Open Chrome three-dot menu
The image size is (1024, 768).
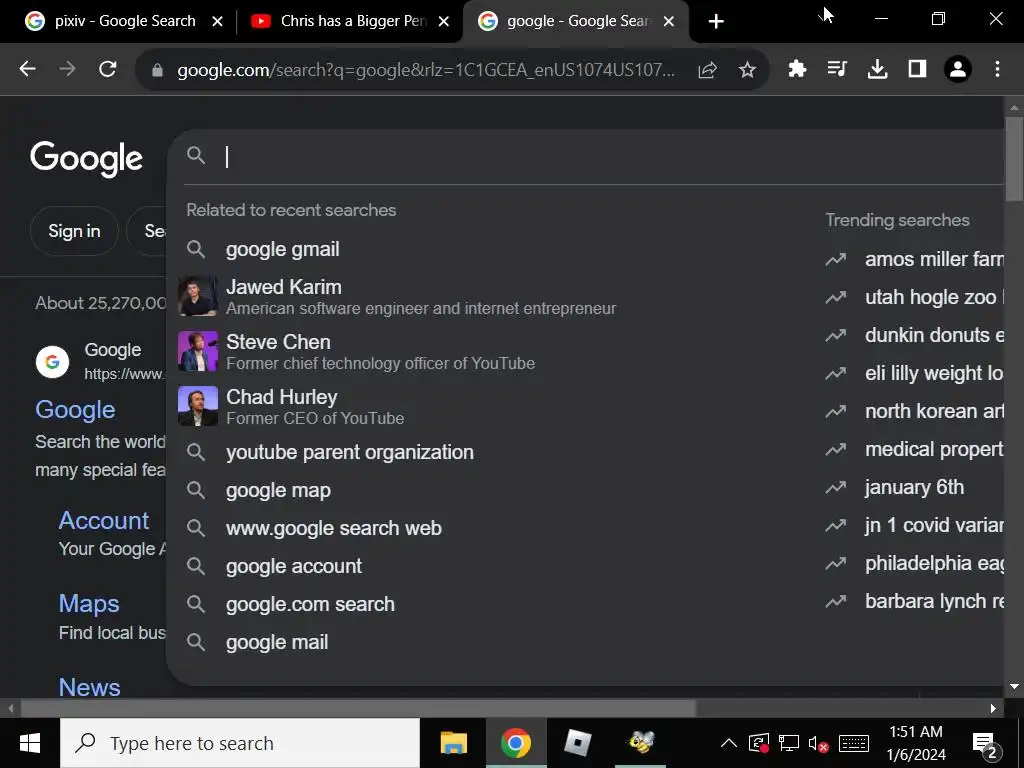click(997, 69)
